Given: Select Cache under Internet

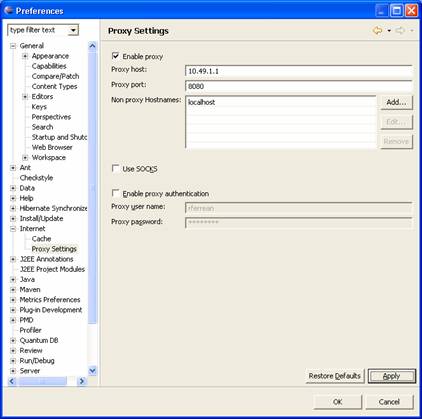Looking at the screenshot, I should [41, 239].
